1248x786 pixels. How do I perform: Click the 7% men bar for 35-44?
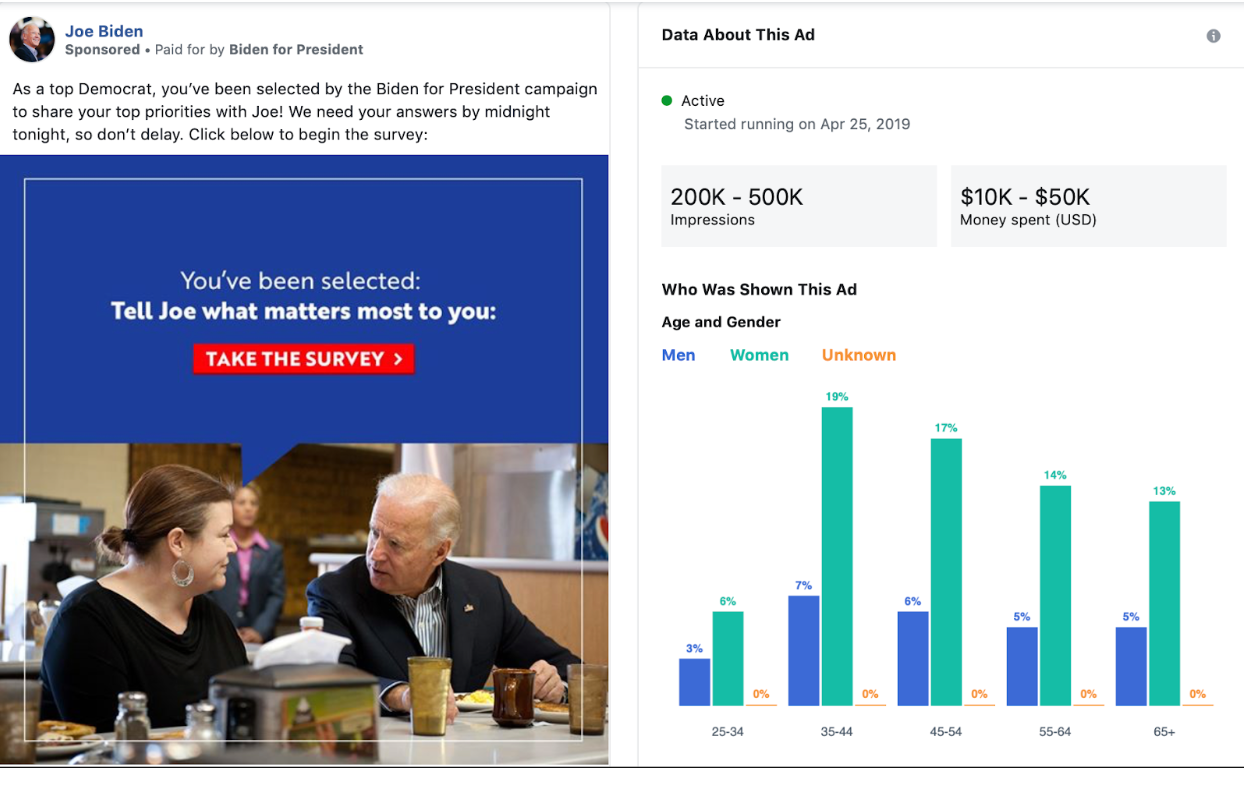click(804, 651)
